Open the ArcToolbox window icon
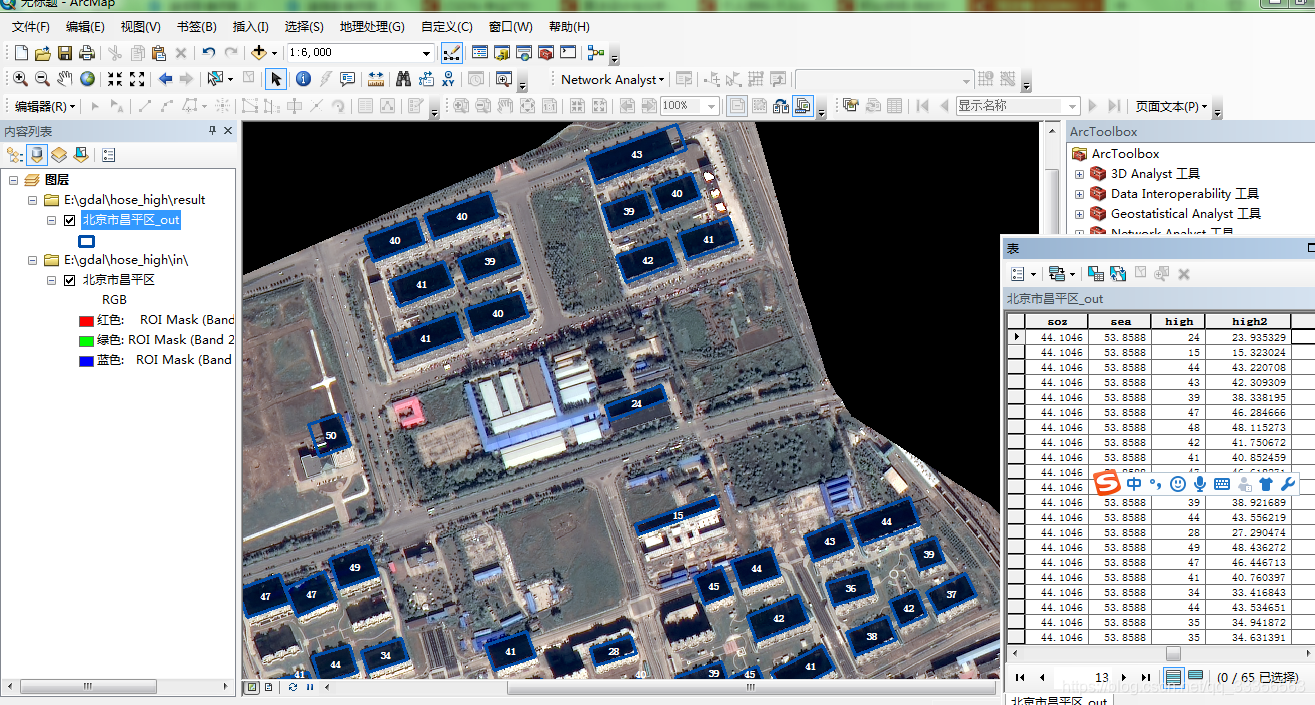This screenshot has width=1315, height=705. point(546,53)
